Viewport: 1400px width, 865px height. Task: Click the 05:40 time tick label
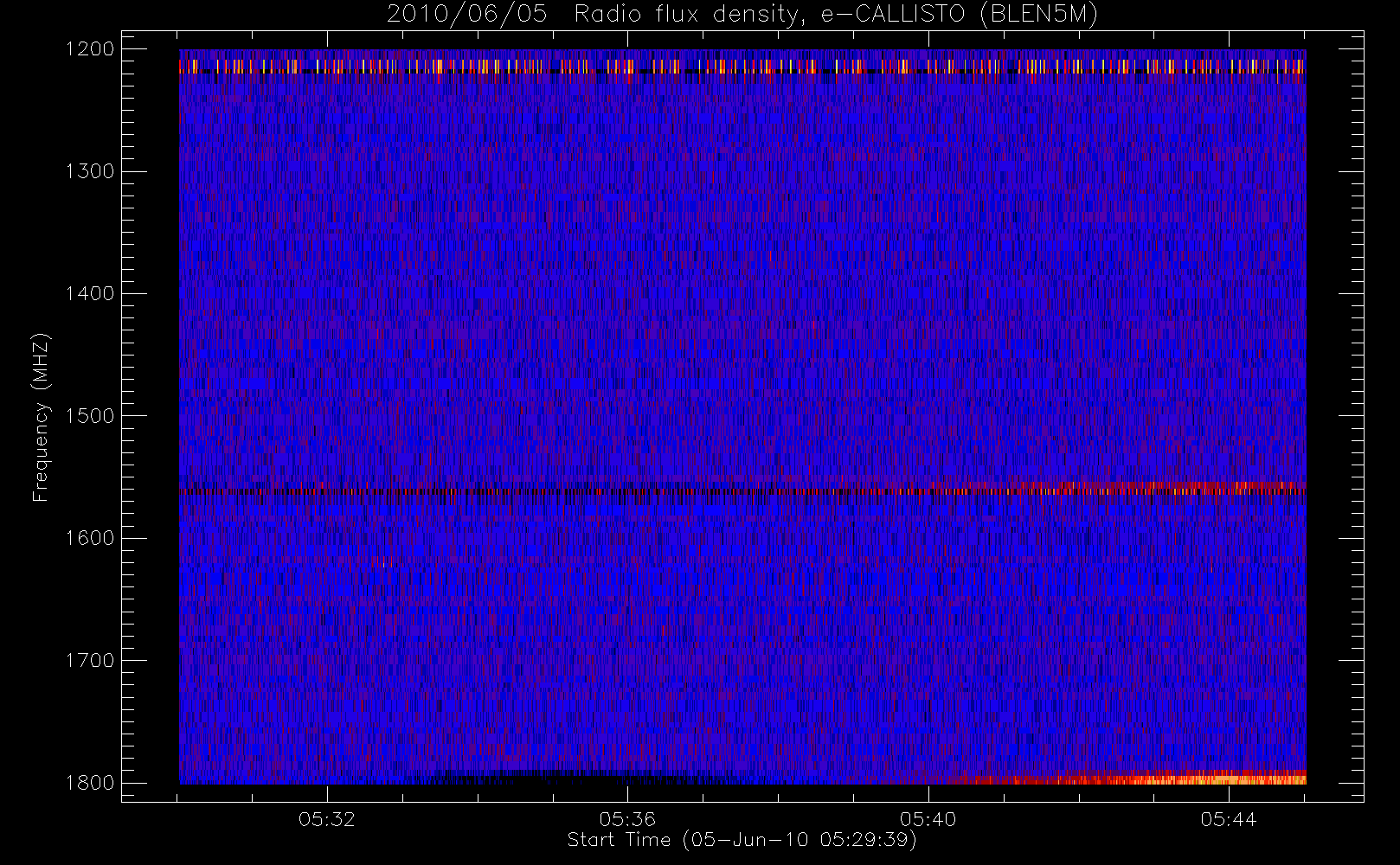[928, 819]
